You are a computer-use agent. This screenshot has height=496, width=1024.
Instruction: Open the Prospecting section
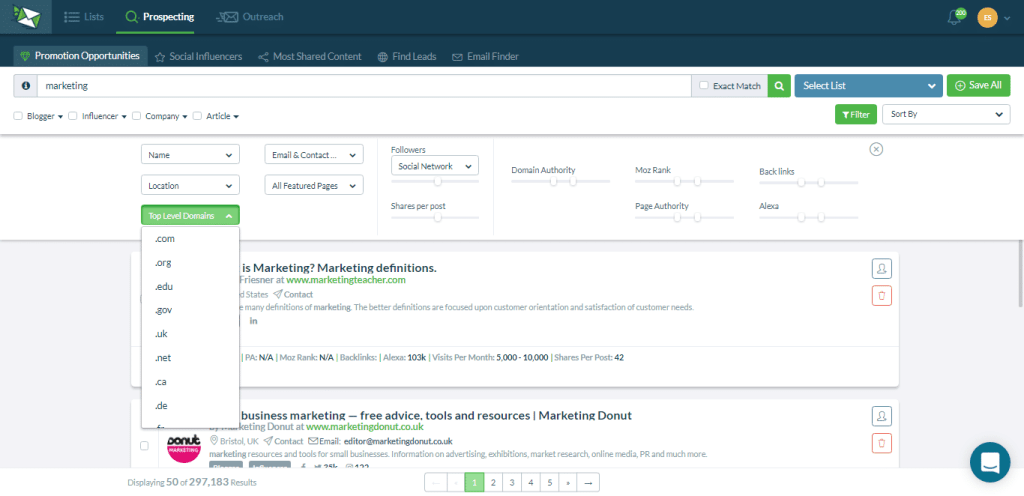point(160,17)
